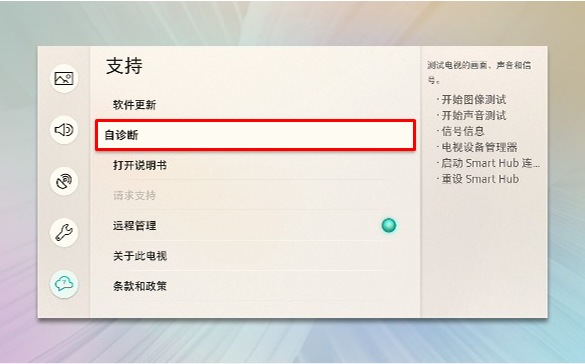585x364 pixels.
Task: Open 条款和政策 entry
Action: (x=140, y=286)
